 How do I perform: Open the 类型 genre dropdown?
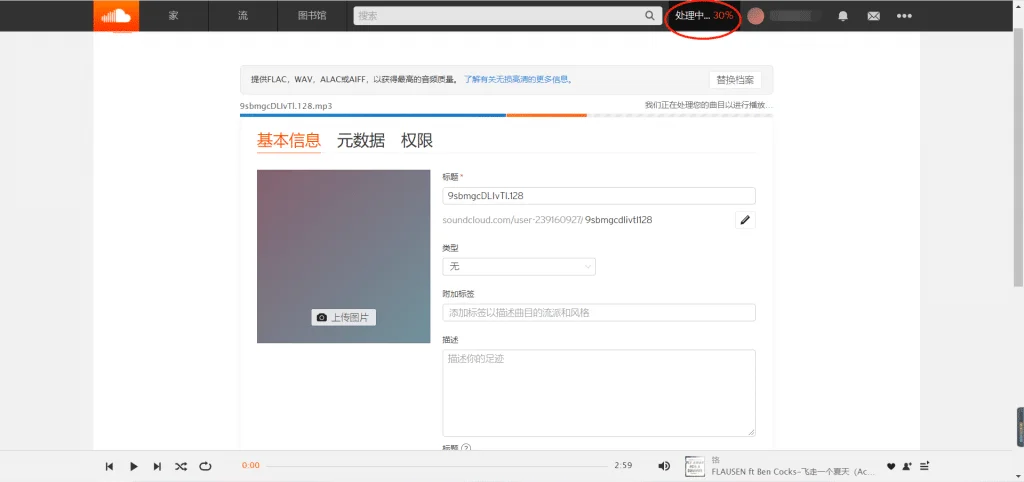point(519,266)
